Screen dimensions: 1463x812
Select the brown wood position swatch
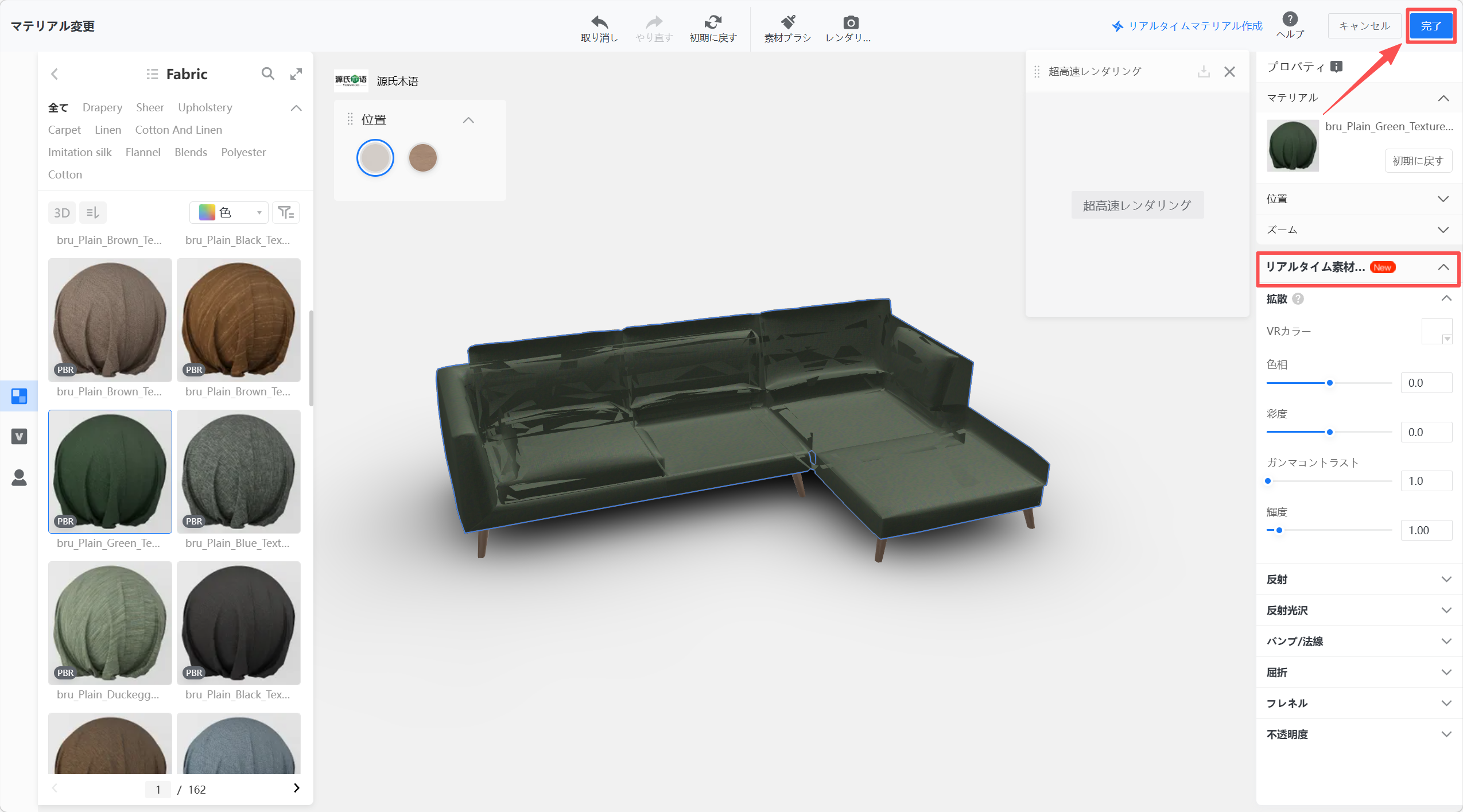(x=423, y=158)
